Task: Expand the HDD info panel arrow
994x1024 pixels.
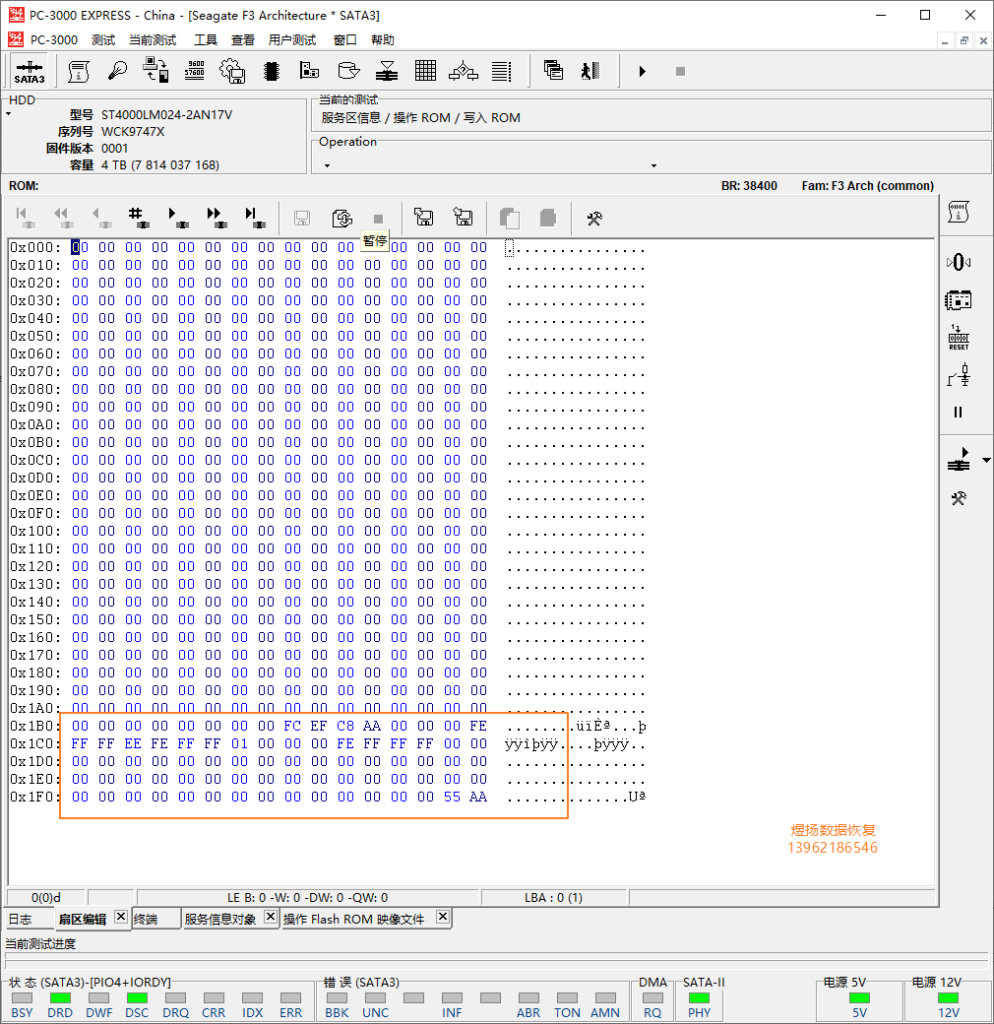Action: (x=9, y=114)
